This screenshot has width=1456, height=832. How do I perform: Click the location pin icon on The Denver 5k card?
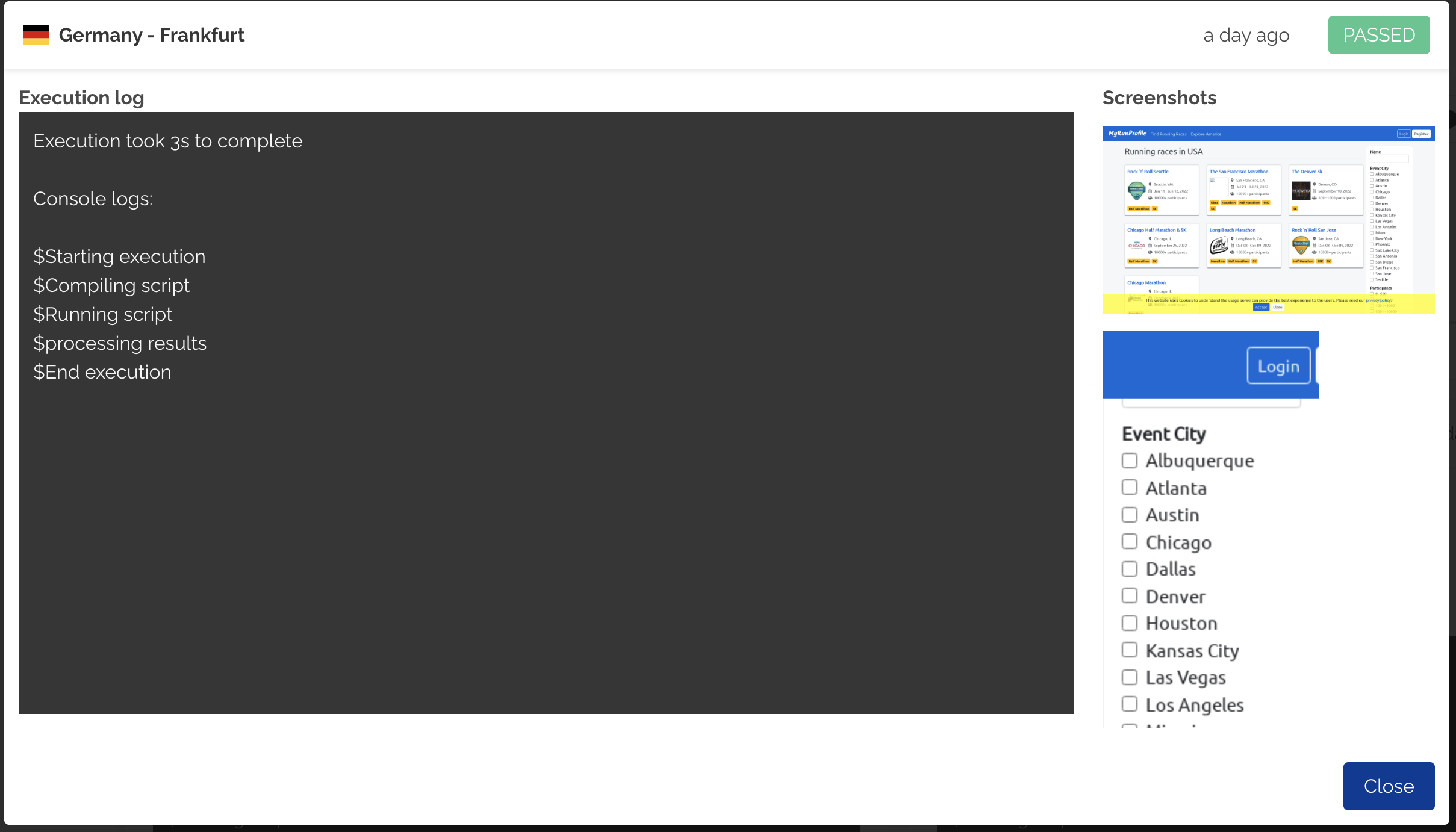[1315, 185]
